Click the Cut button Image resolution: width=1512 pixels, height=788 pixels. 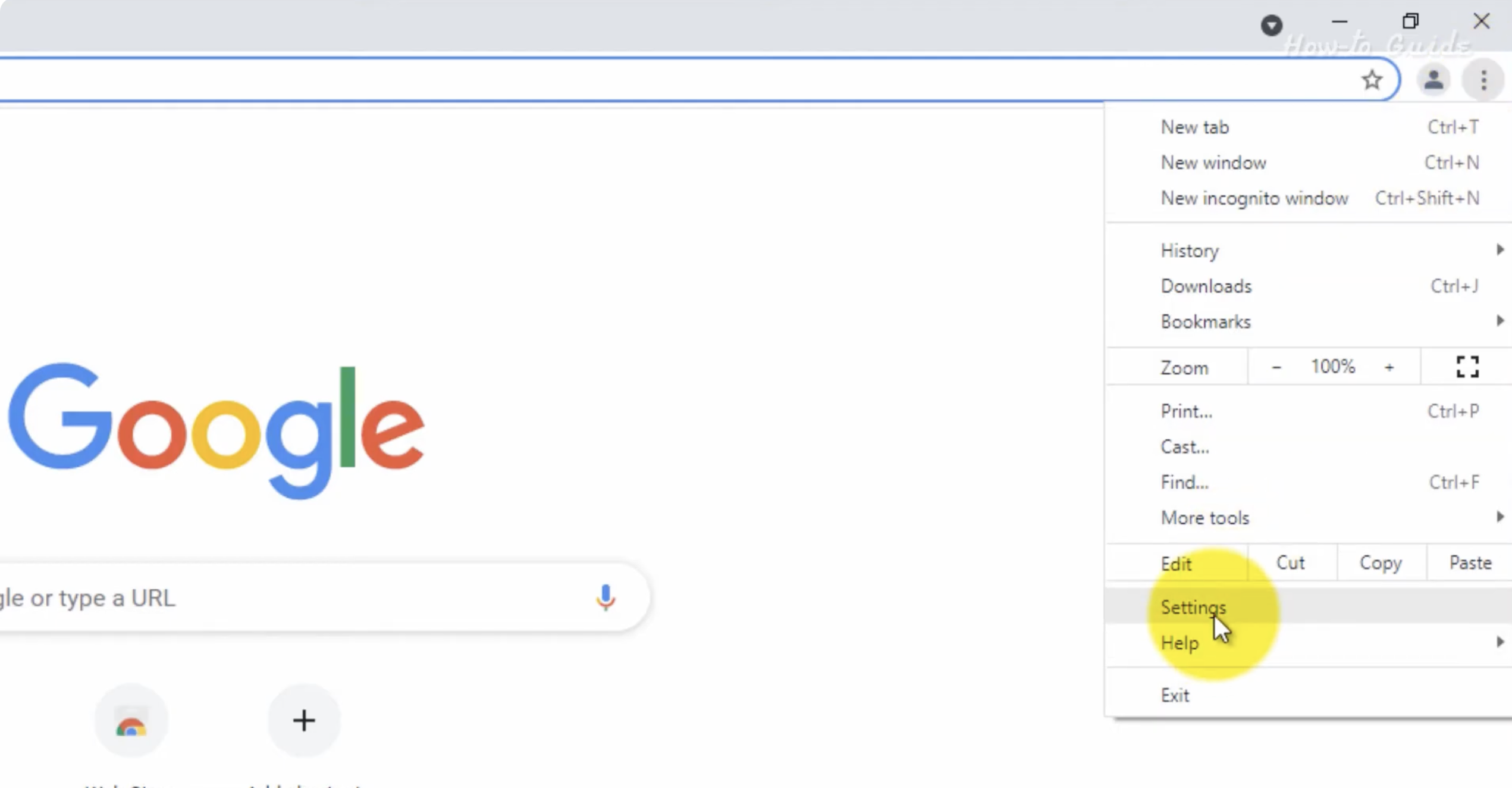click(x=1290, y=563)
